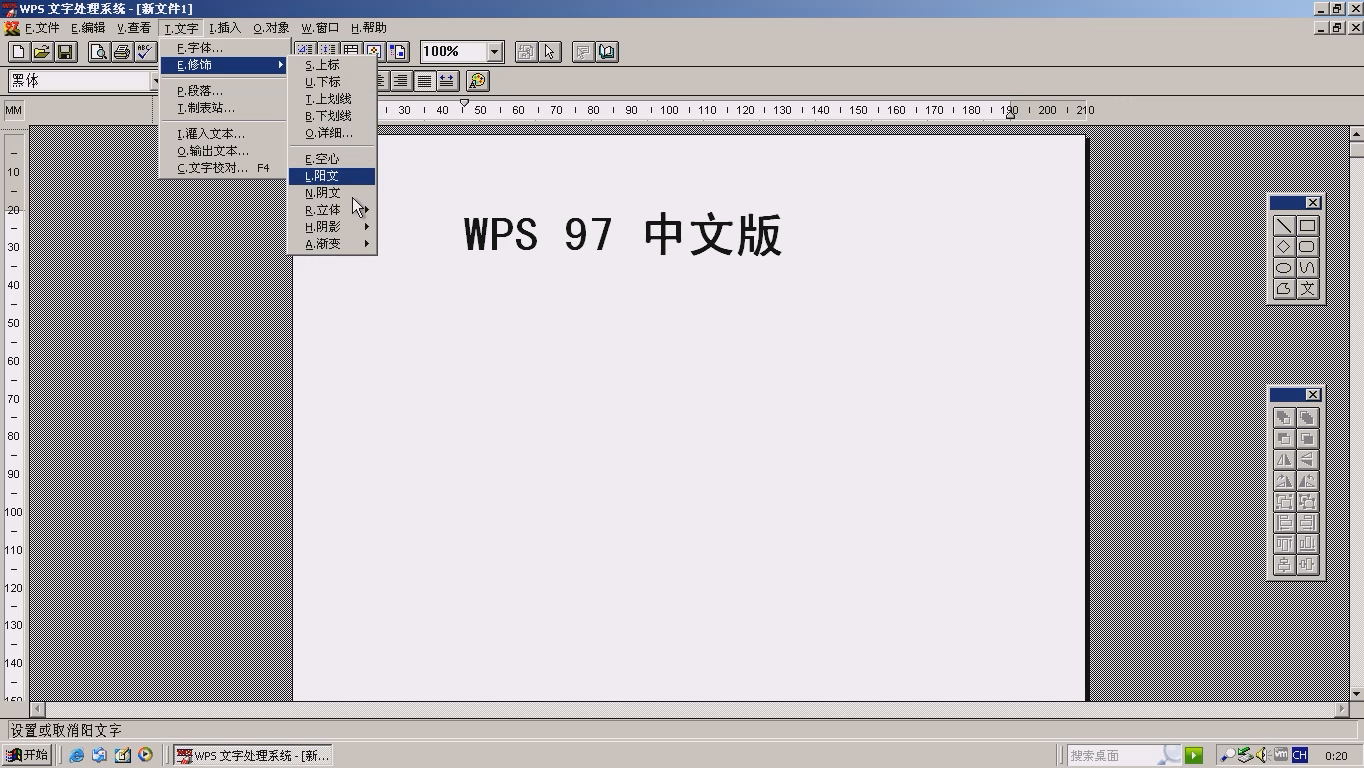The image size is (1364, 768).
Task: Click the horizontal scrollbar right arrow
Action: pyautogui.click(x=1341, y=709)
